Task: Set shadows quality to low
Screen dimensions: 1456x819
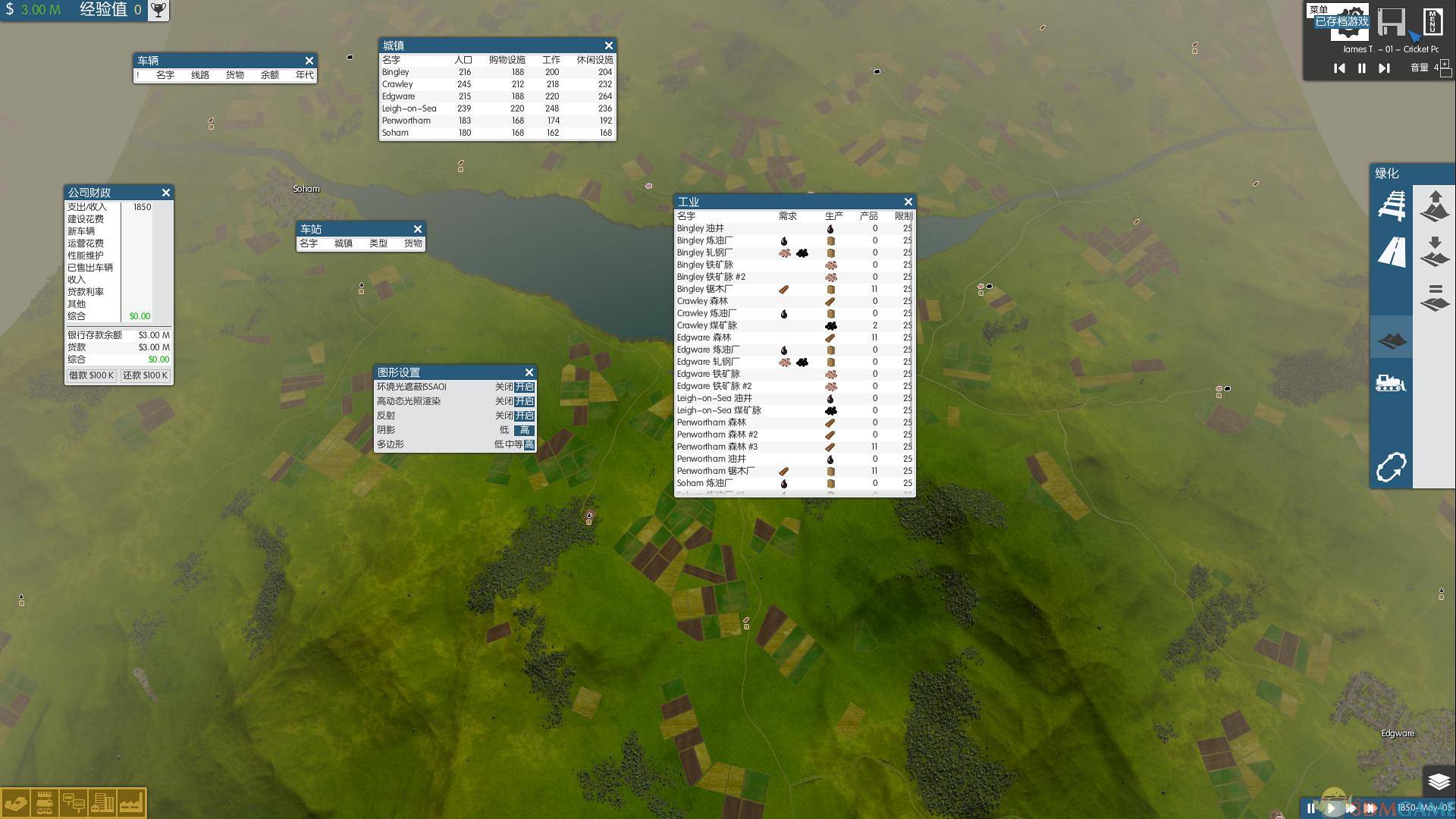Action: tap(504, 430)
